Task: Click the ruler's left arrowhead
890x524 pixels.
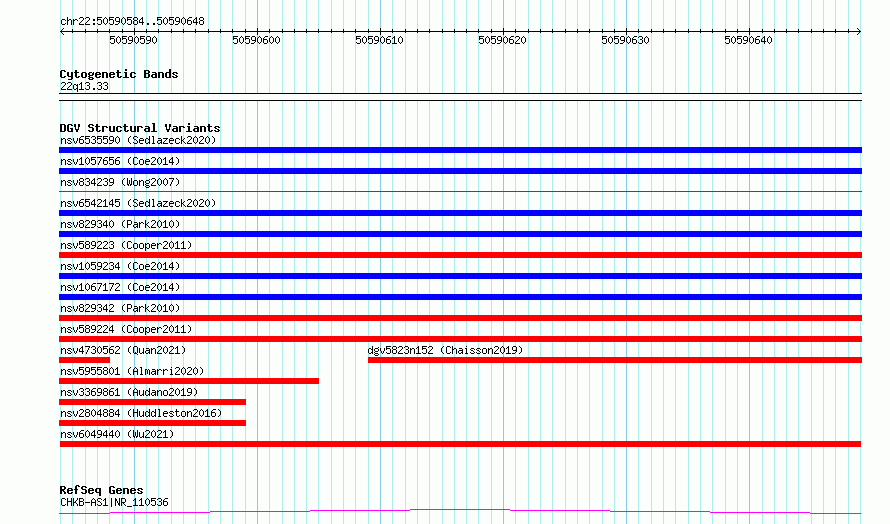Action: 62,32
